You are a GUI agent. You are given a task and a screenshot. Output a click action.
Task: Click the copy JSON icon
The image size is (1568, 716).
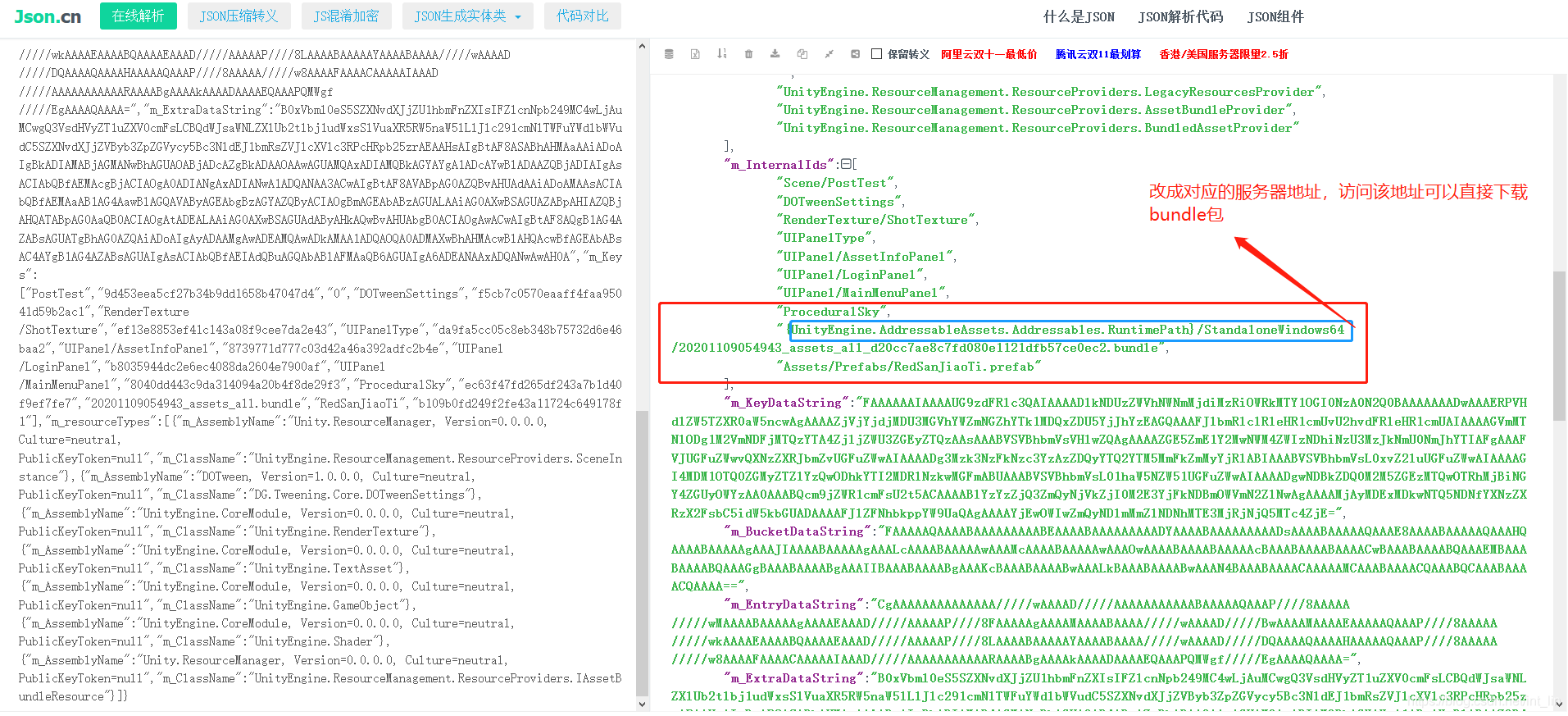(802, 54)
